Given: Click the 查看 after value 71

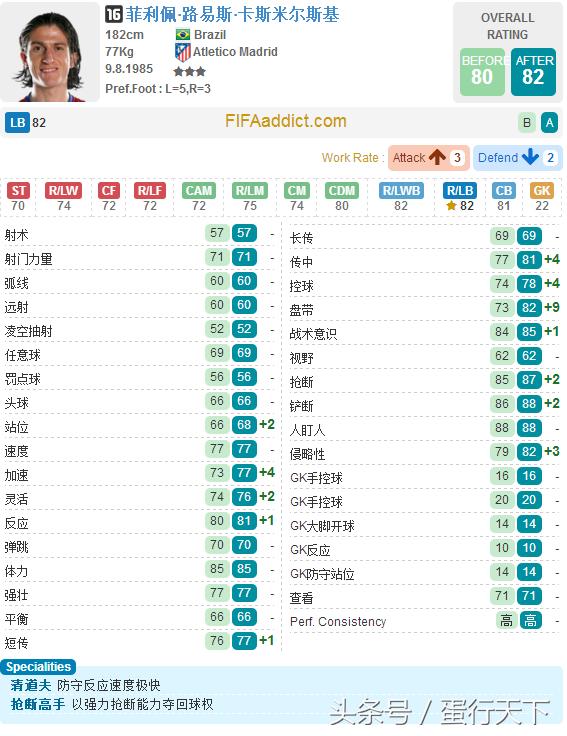Looking at the screenshot, I should [529, 596].
